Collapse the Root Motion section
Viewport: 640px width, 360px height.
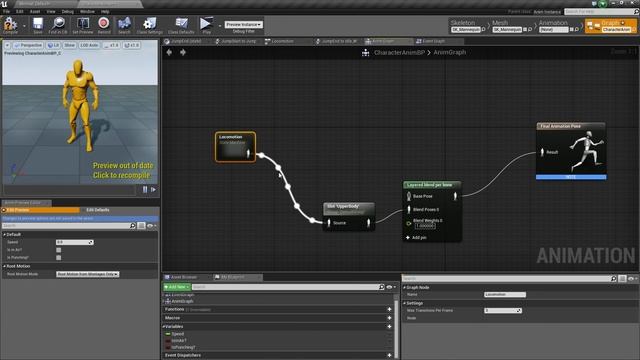pyautogui.click(x=5, y=266)
